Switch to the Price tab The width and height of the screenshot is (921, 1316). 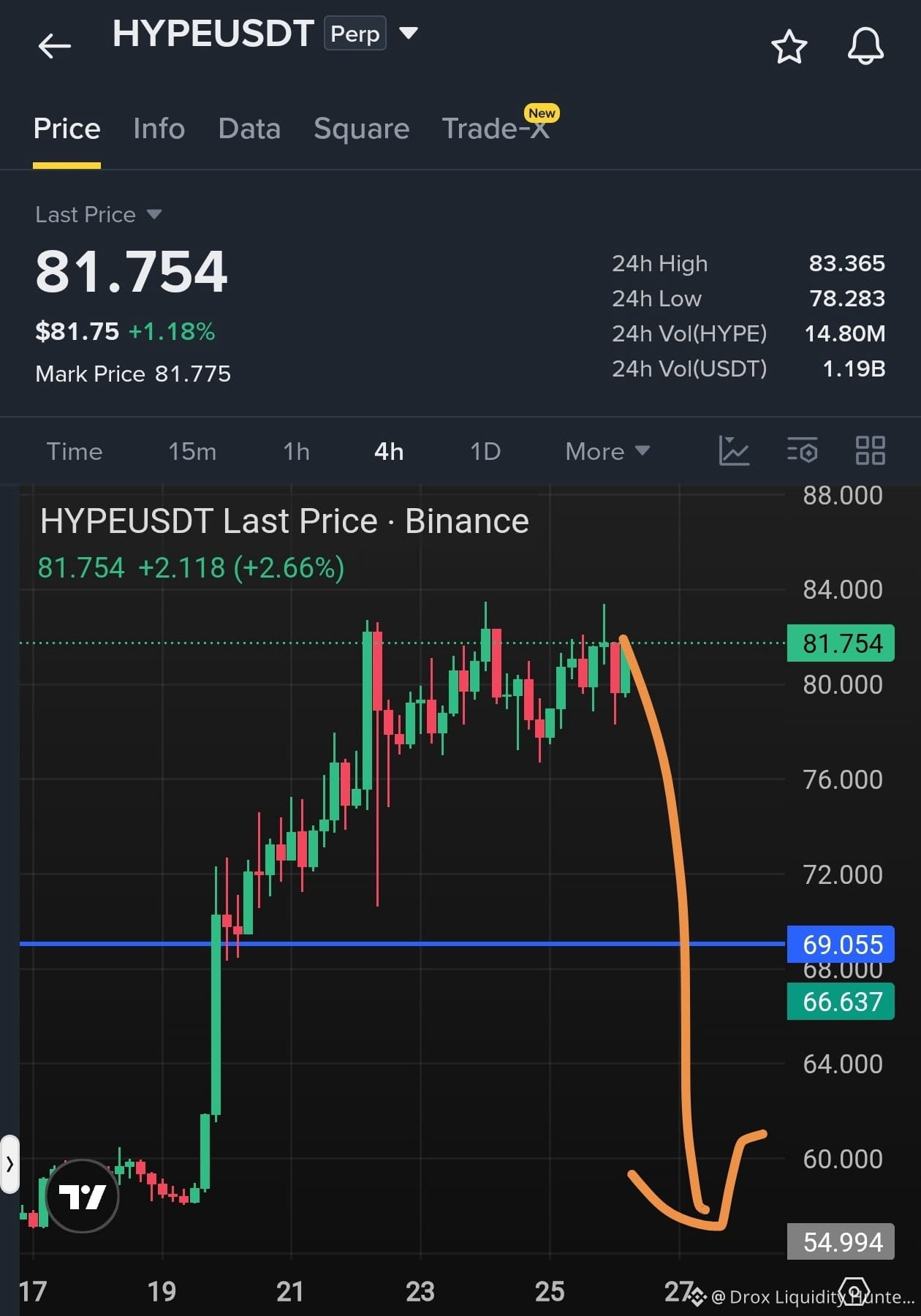point(67,129)
